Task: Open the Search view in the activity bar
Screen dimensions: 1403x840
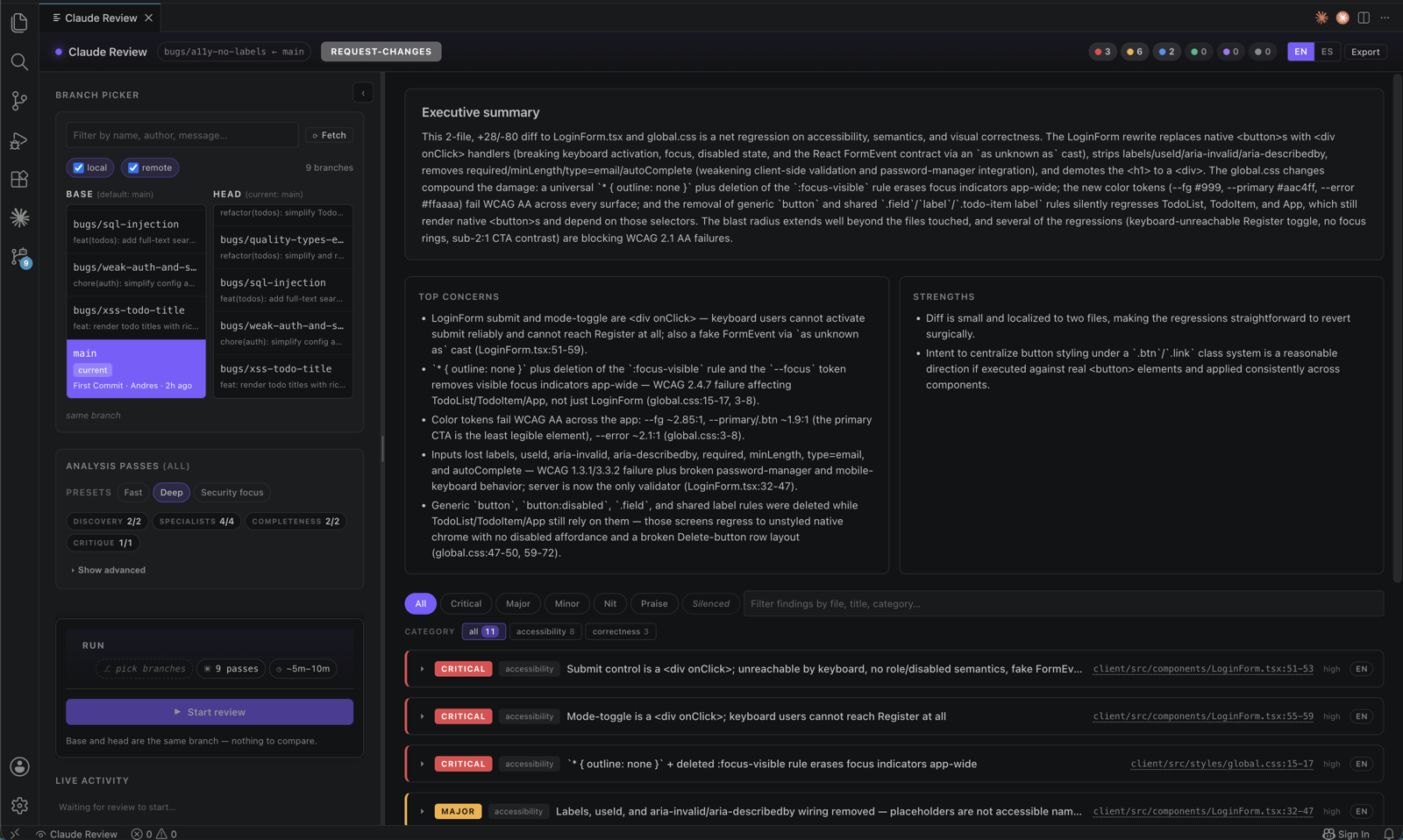Action: coord(19,61)
